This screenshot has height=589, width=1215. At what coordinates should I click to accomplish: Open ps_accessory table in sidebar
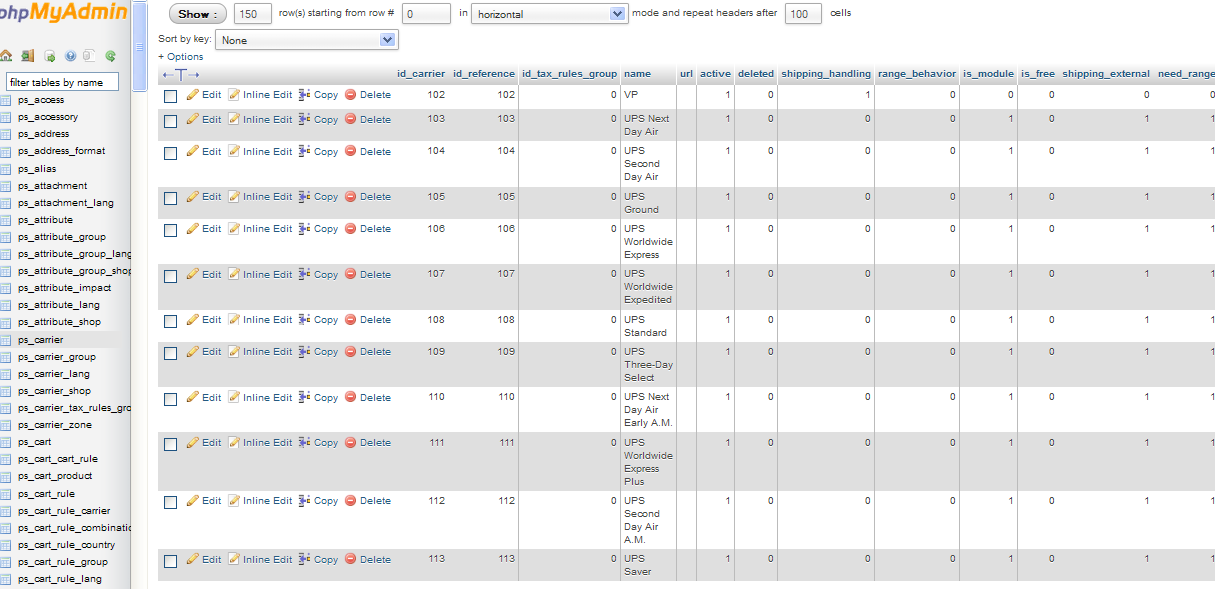[x=47, y=117]
